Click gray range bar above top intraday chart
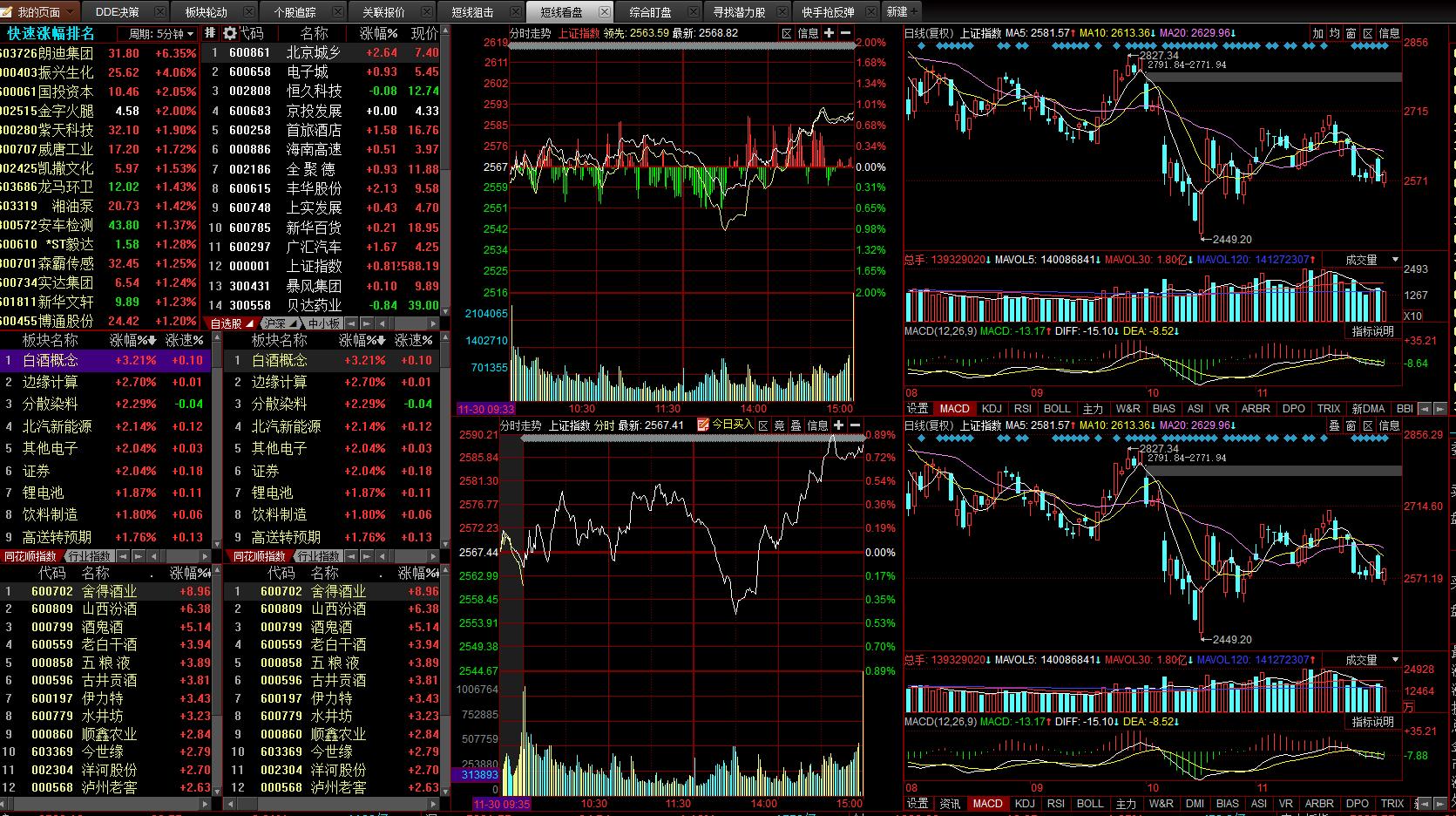Viewport: 1456px width, 816px height. pos(681,46)
